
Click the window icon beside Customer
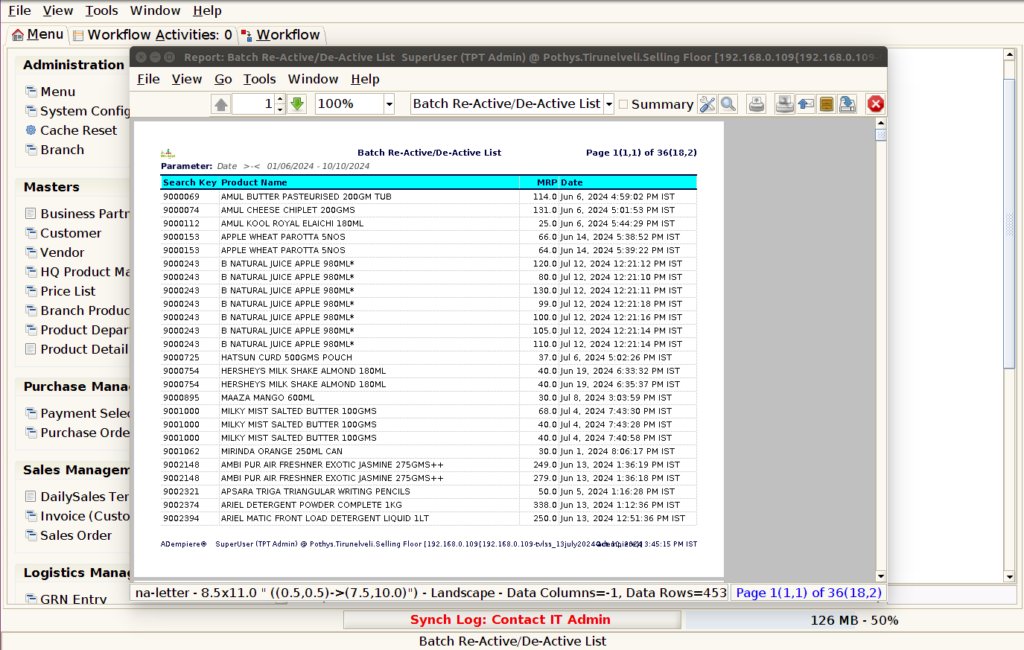(x=31, y=233)
